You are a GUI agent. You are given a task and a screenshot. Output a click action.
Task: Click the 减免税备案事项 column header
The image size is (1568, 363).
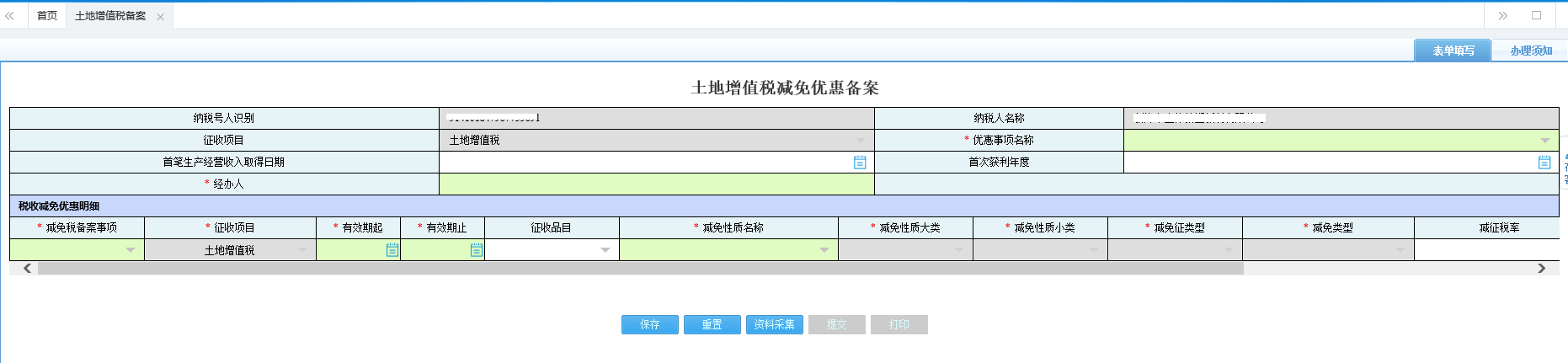(77, 228)
